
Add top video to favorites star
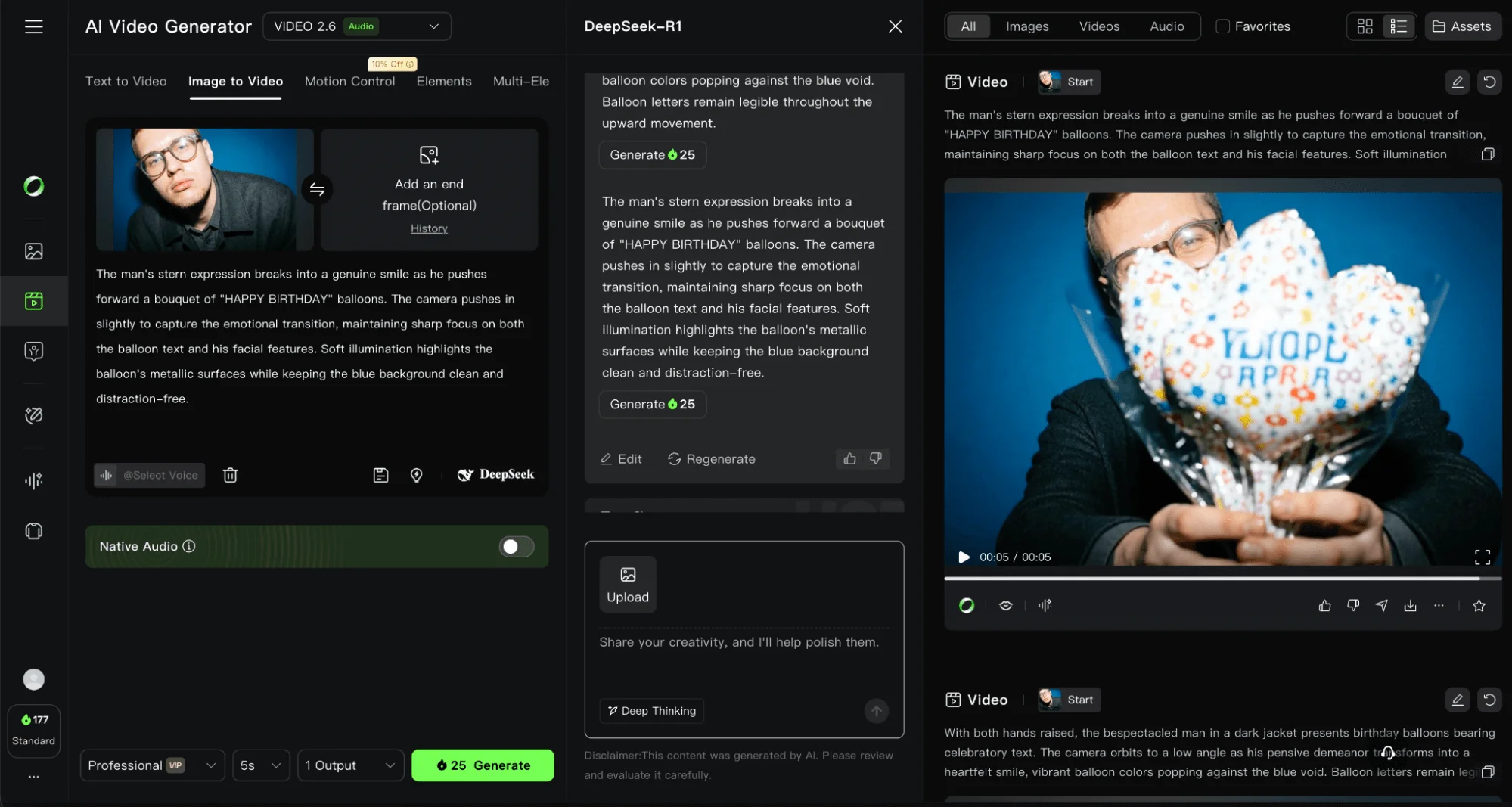(1479, 605)
